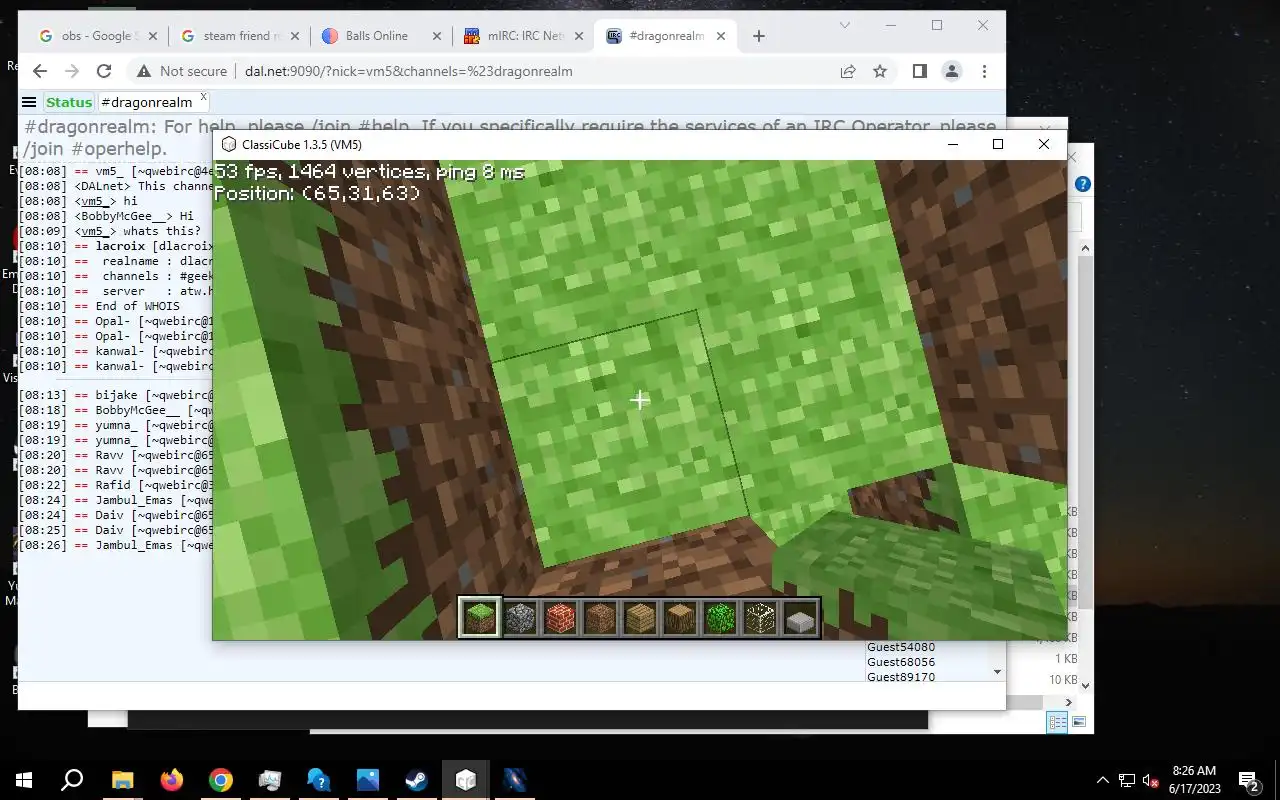
Task: Switch to the mIRC: IRC Net tab
Action: (525, 36)
